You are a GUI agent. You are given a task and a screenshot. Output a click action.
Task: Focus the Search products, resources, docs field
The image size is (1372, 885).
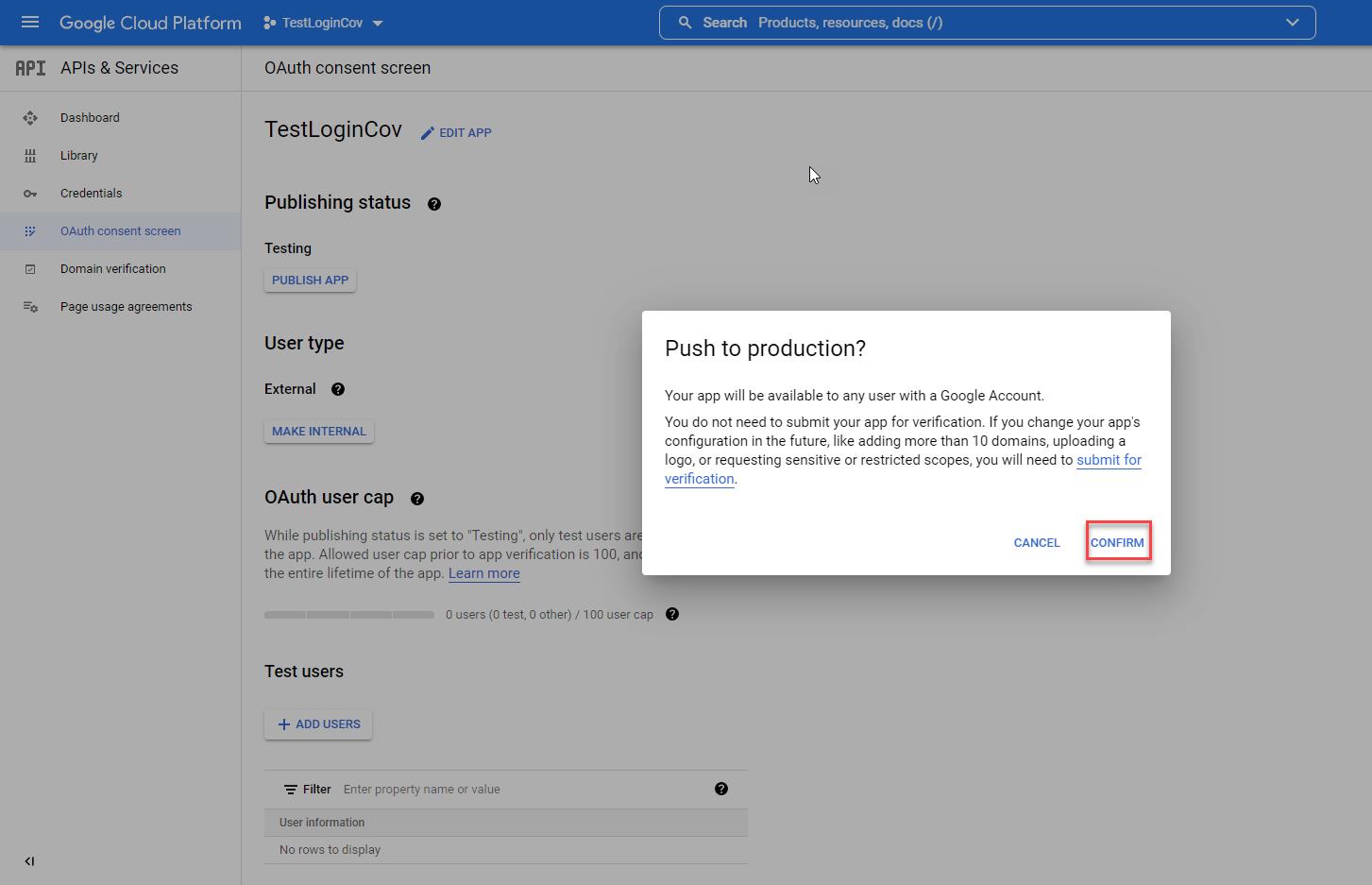(x=987, y=23)
